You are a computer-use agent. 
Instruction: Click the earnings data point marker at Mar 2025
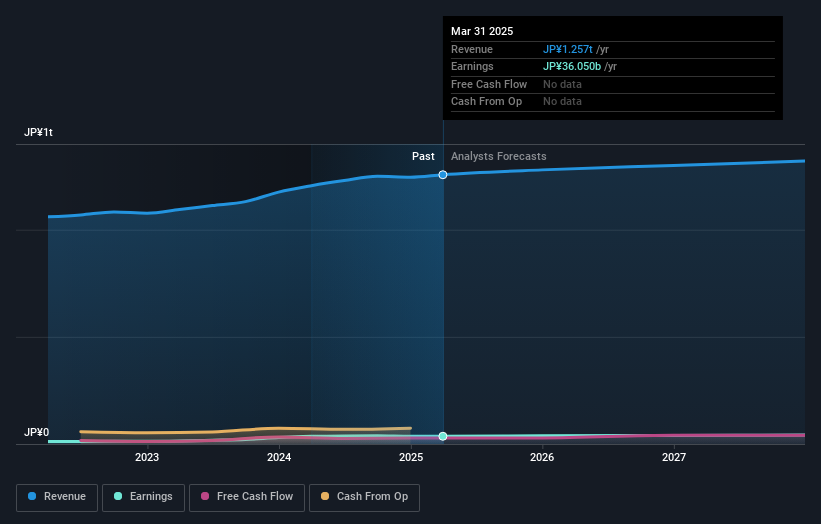[x=443, y=436]
